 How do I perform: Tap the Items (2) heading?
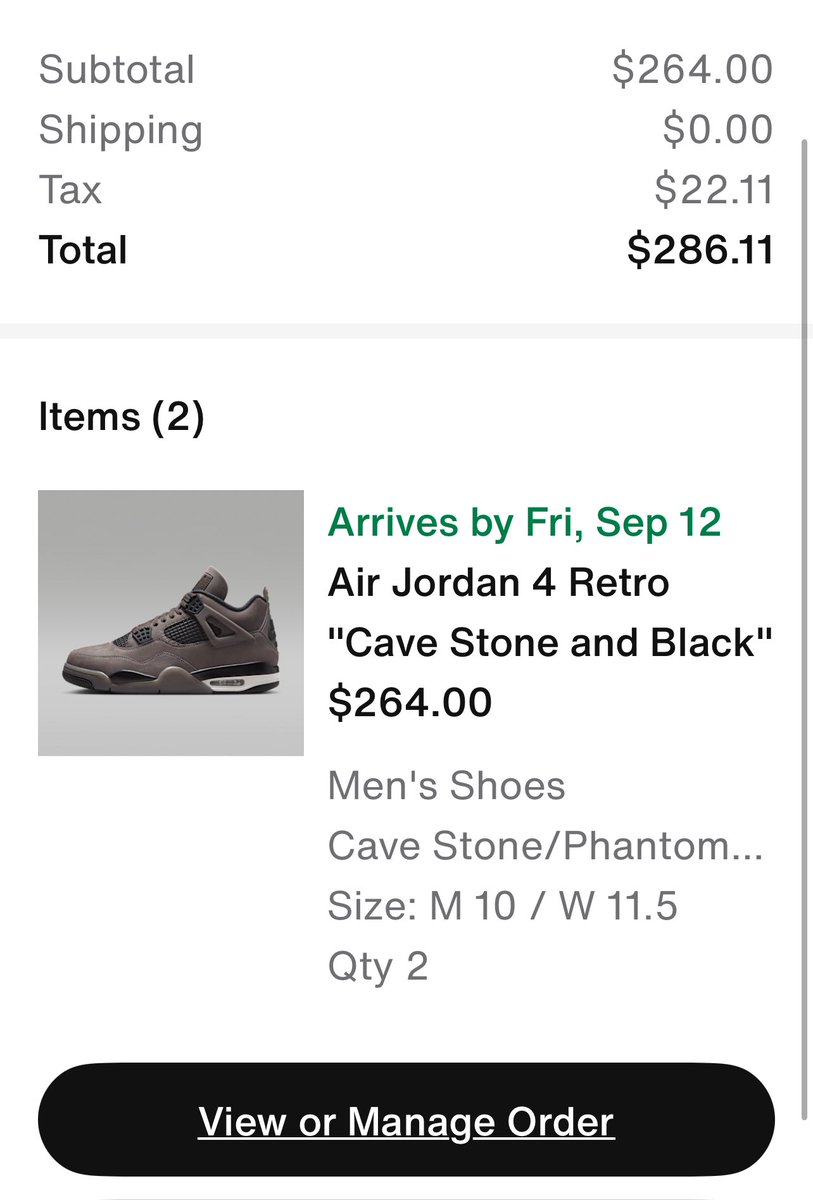click(x=121, y=416)
